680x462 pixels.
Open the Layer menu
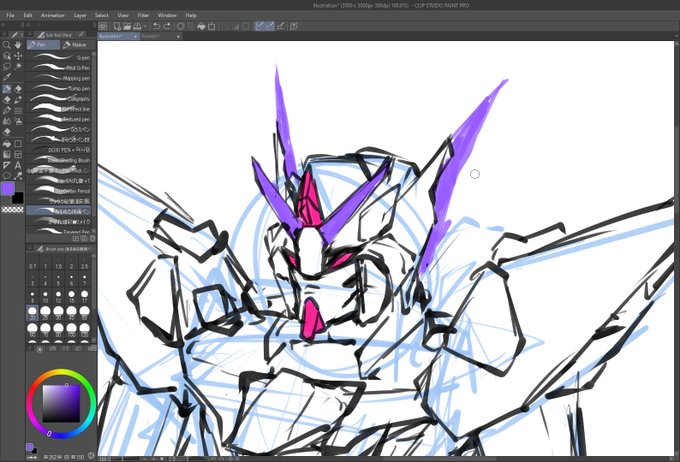[80, 15]
